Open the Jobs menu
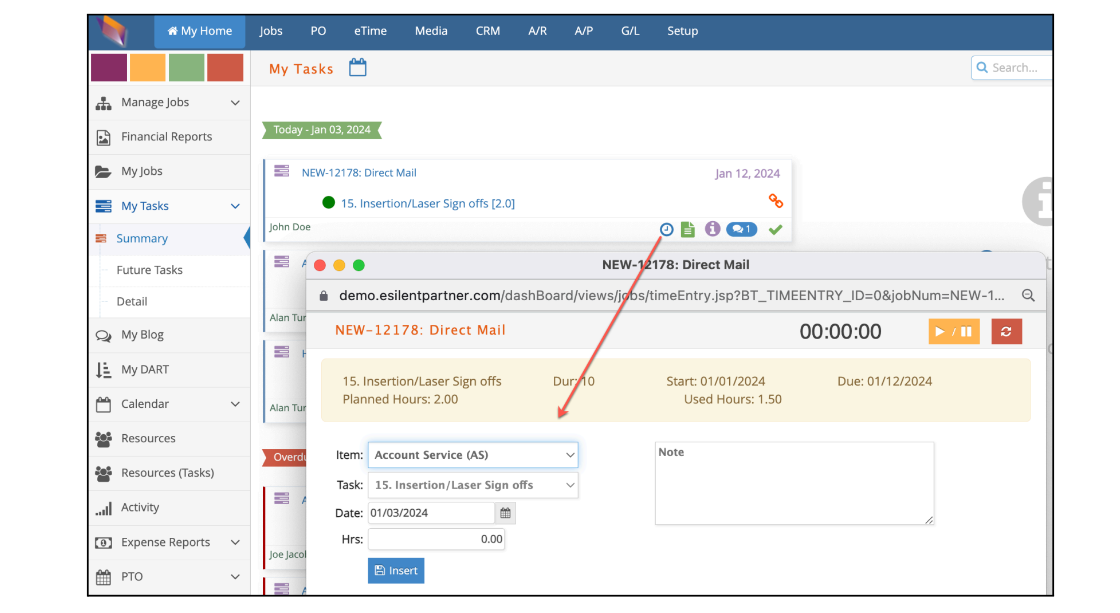Screen dimensions: 1120x613 pos(271,31)
